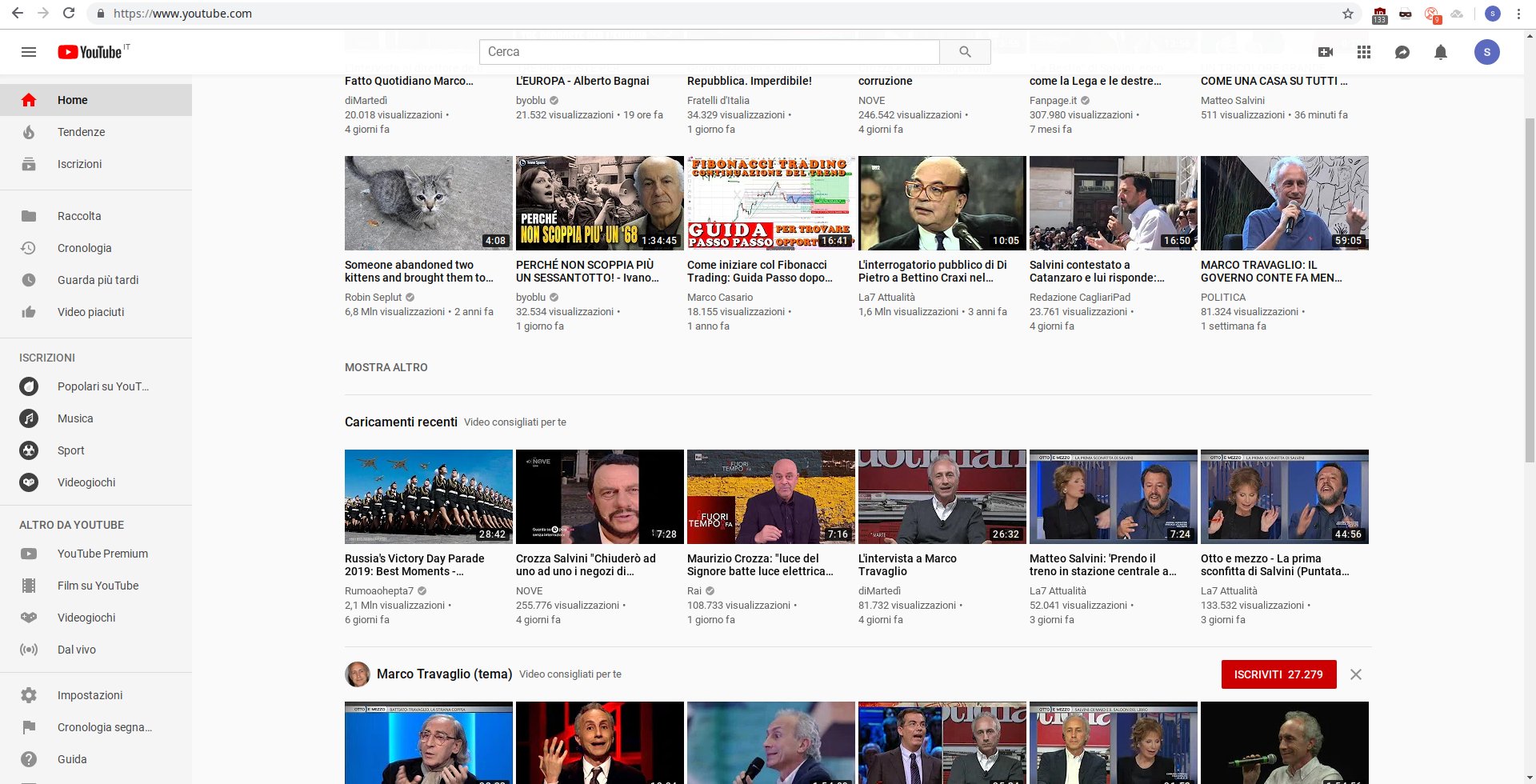Open the Robin Seplut channel link
The height and width of the screenshot is (784, 1536).
click(x=373, y=297)
